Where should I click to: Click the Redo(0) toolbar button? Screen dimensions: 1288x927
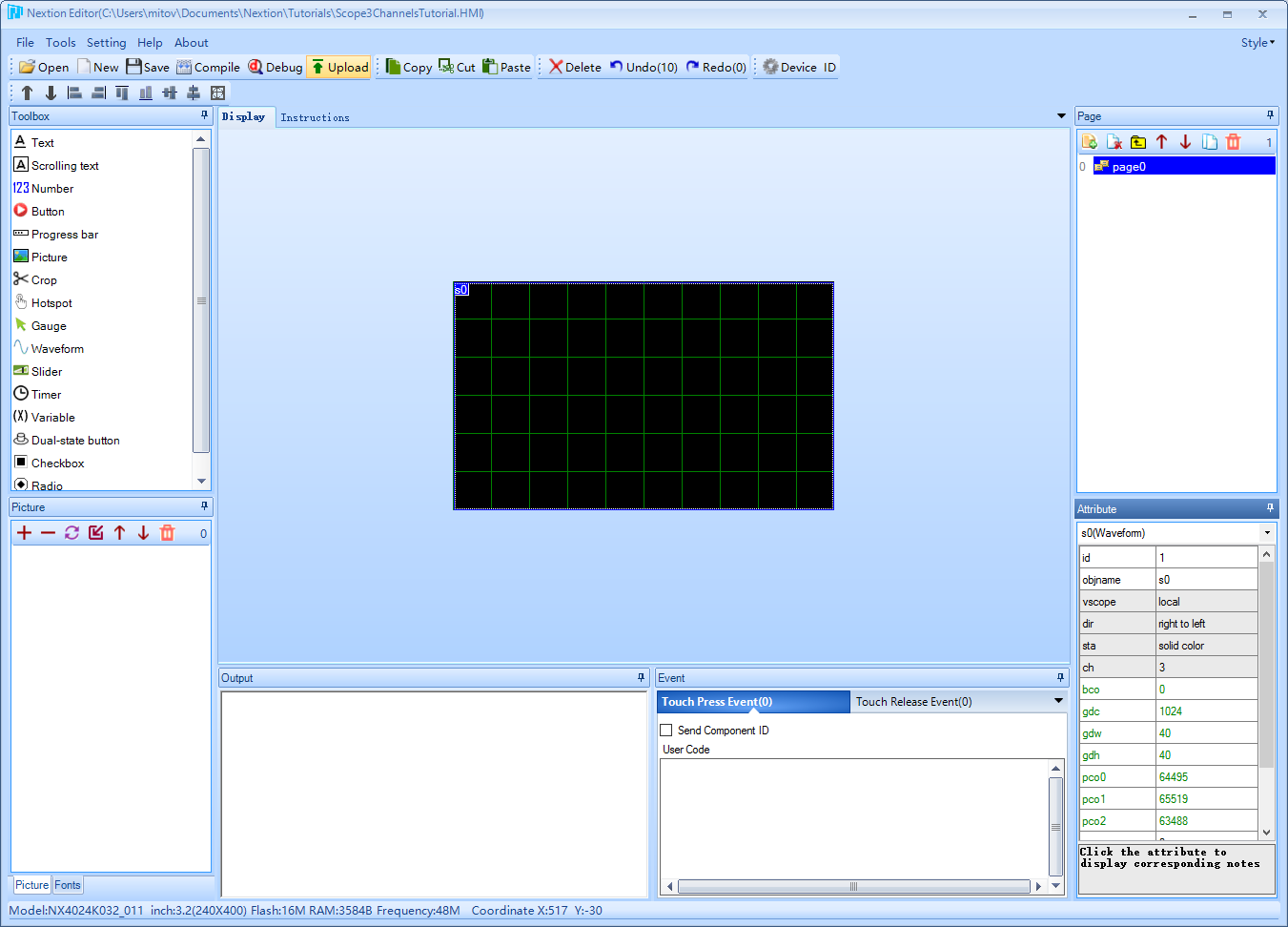pos(716,67)
